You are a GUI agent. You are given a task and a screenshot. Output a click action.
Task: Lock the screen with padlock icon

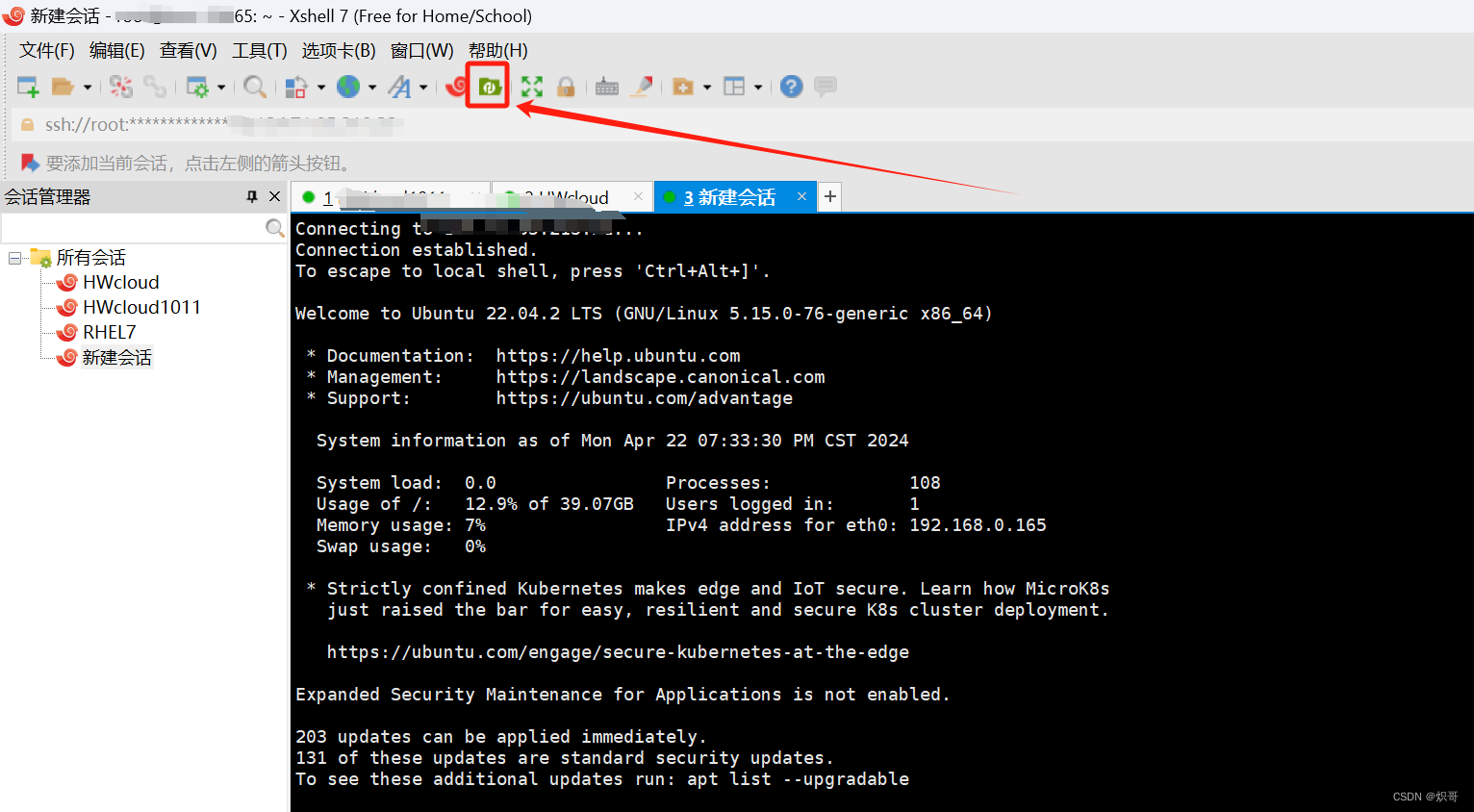(566, 87)
